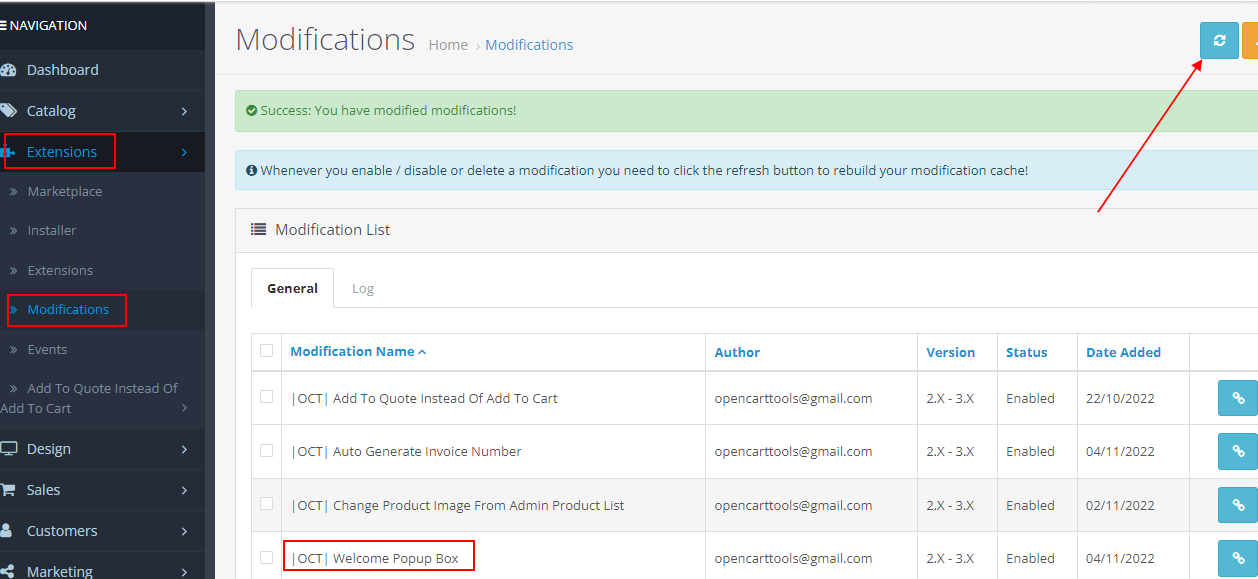Expand the Sales menu chevron
1258x579 pixels.
click(184, 490)
